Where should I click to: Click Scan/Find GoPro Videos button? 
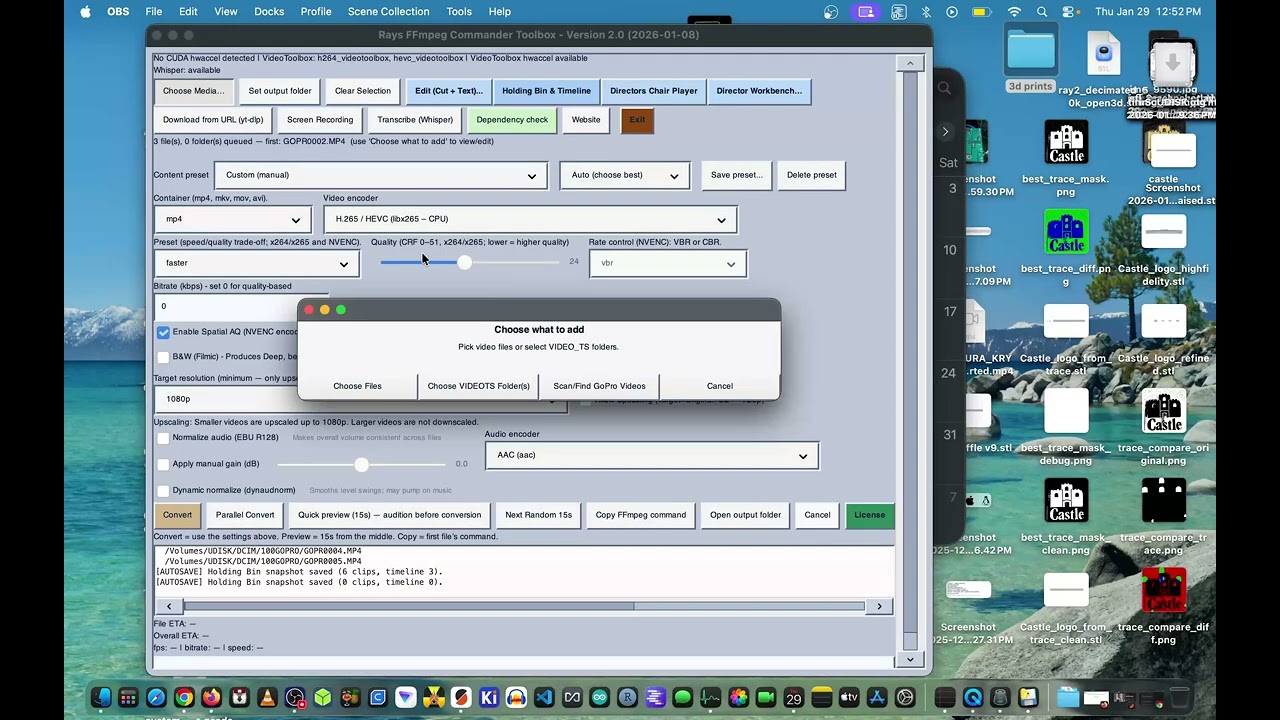(599, 386)
